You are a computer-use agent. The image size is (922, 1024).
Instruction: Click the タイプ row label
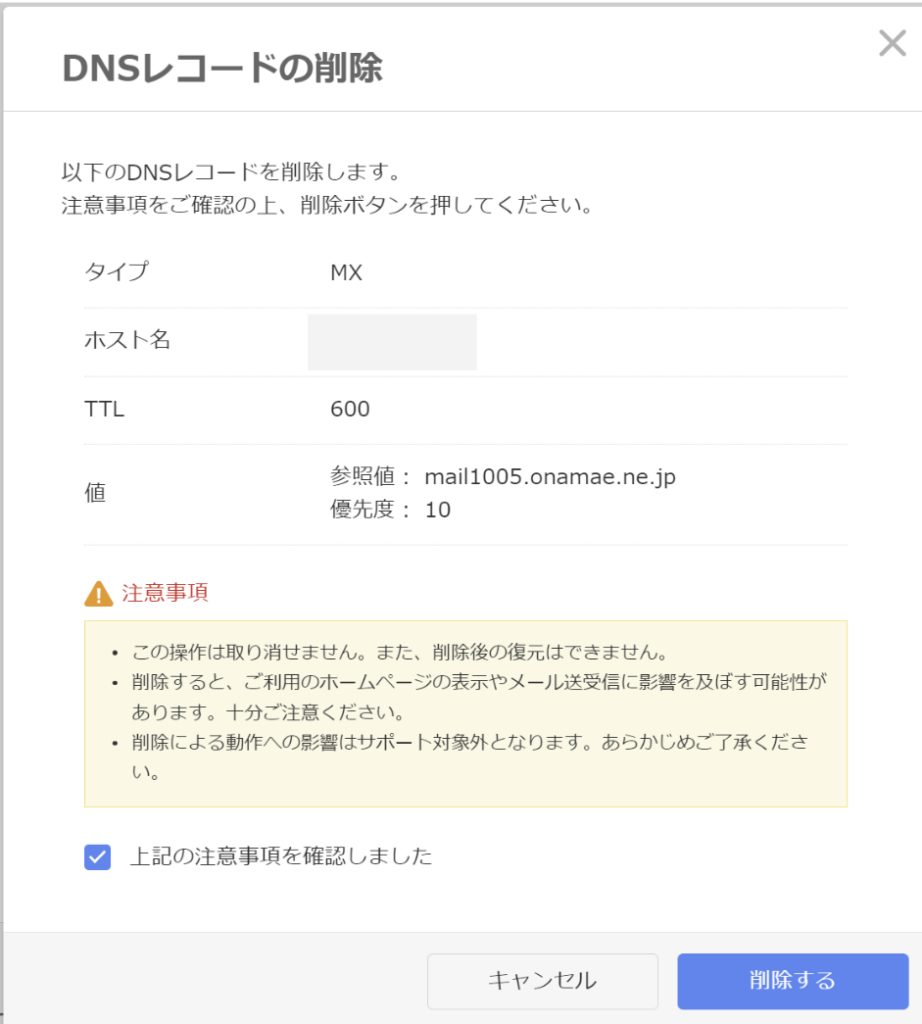[x=115, y=272]
